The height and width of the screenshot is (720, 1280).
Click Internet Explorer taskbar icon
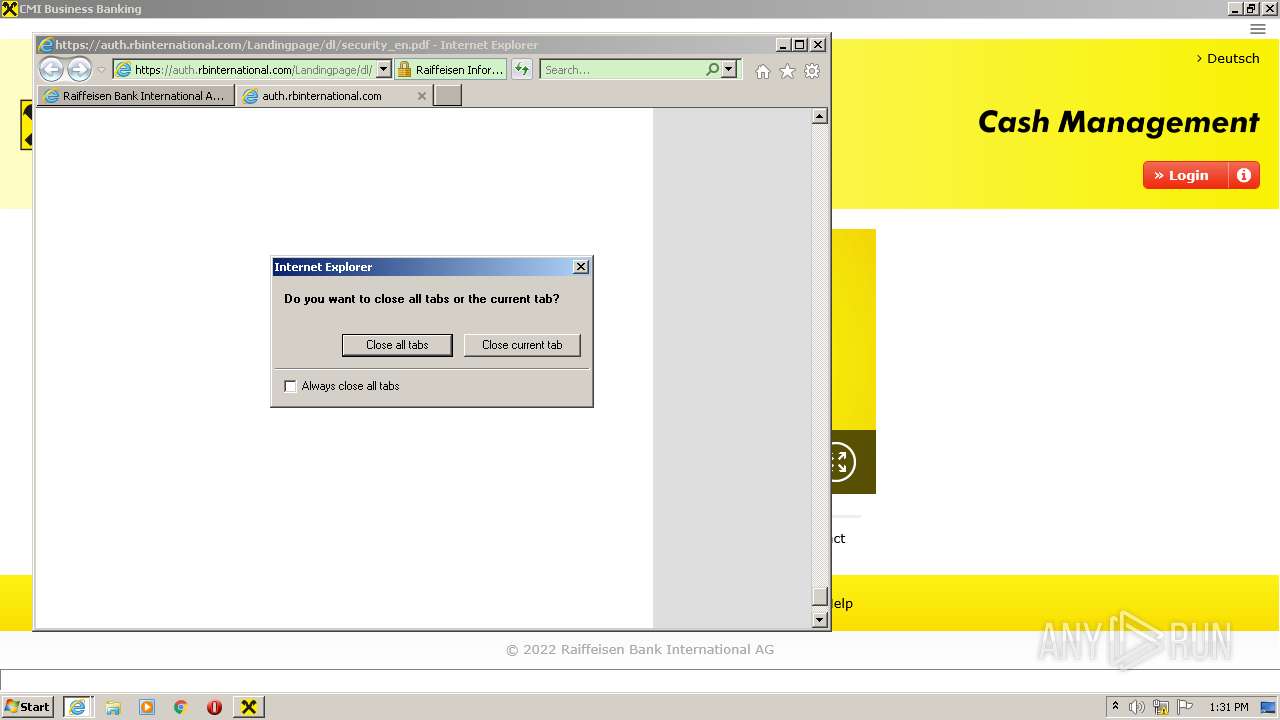77,707
